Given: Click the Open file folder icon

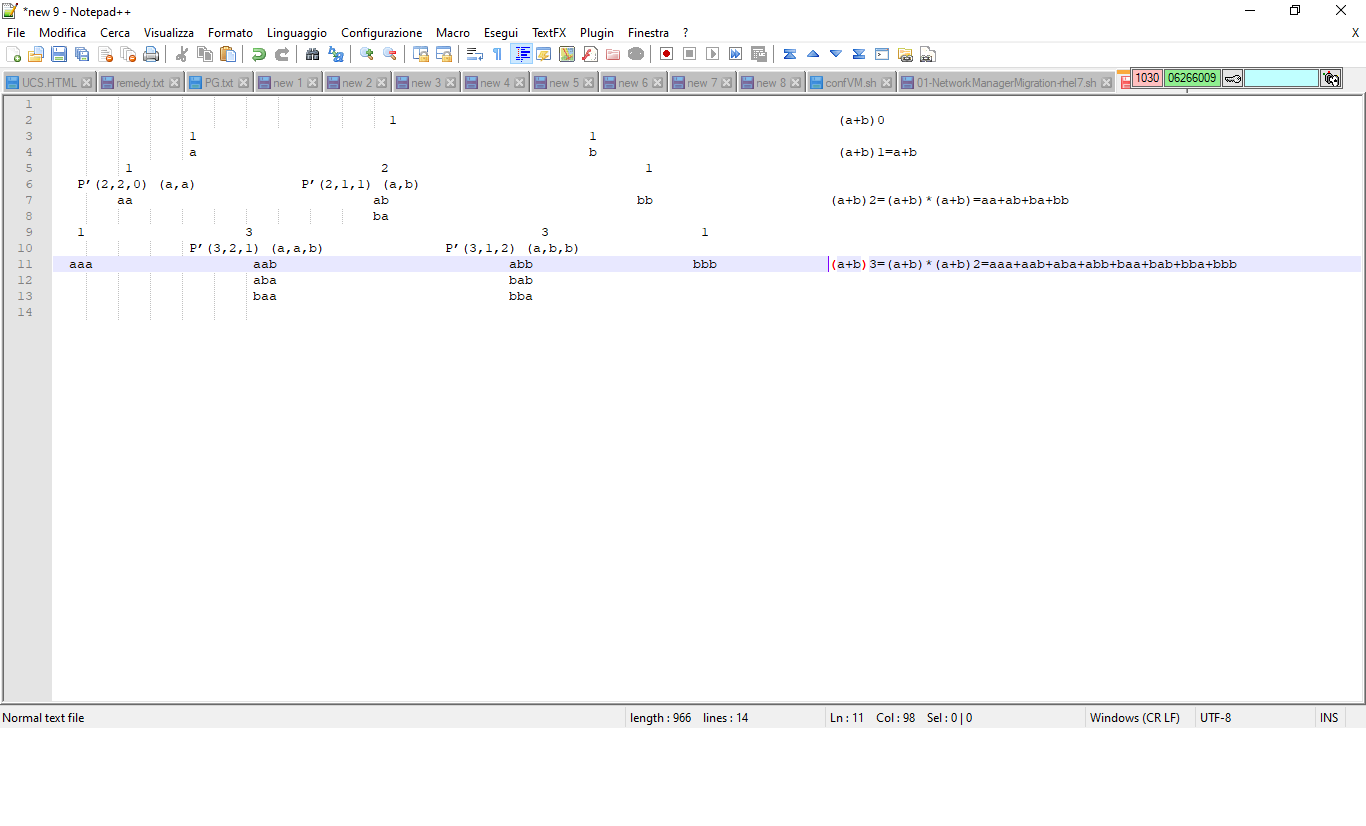Looking at the screenshot, I should tap(36, 54).
